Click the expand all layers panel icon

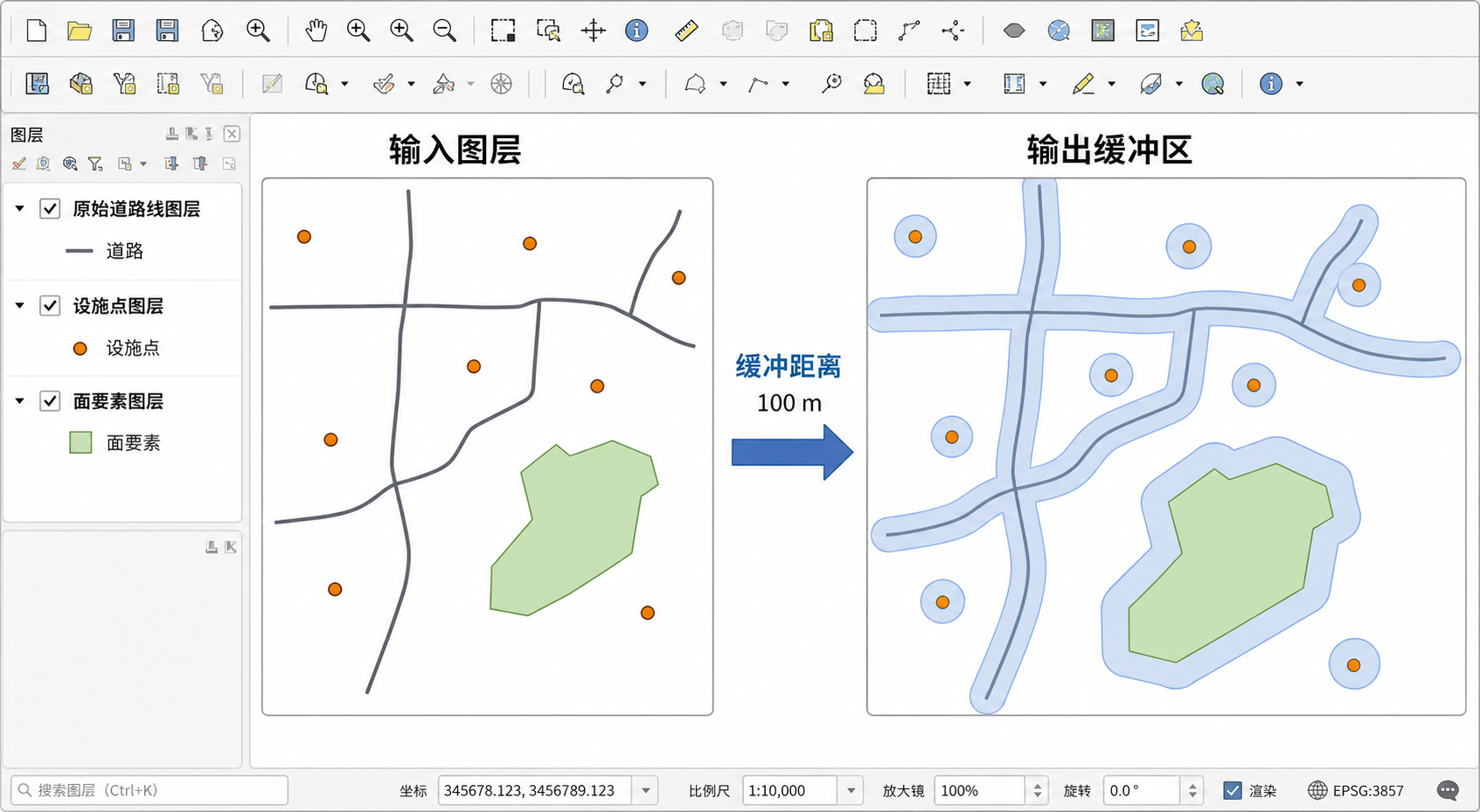171,163
